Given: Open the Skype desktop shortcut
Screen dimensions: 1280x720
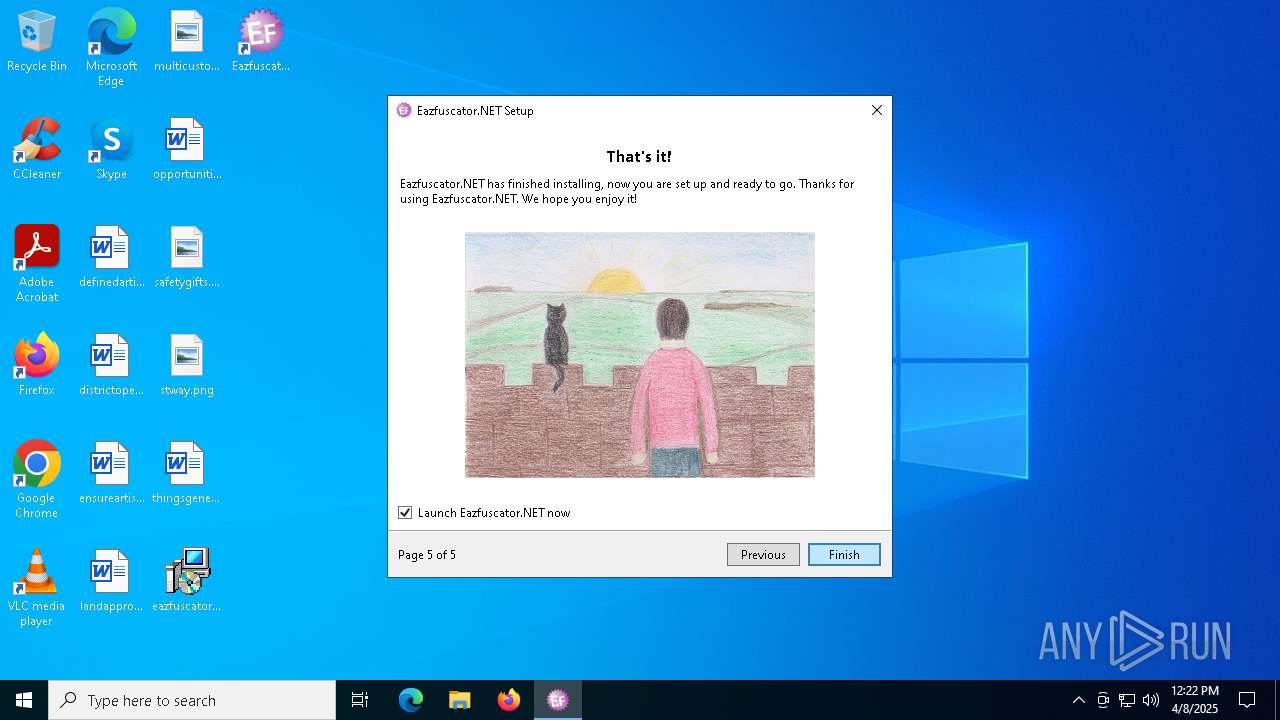Looking at the screenshot, I should 111,149.
